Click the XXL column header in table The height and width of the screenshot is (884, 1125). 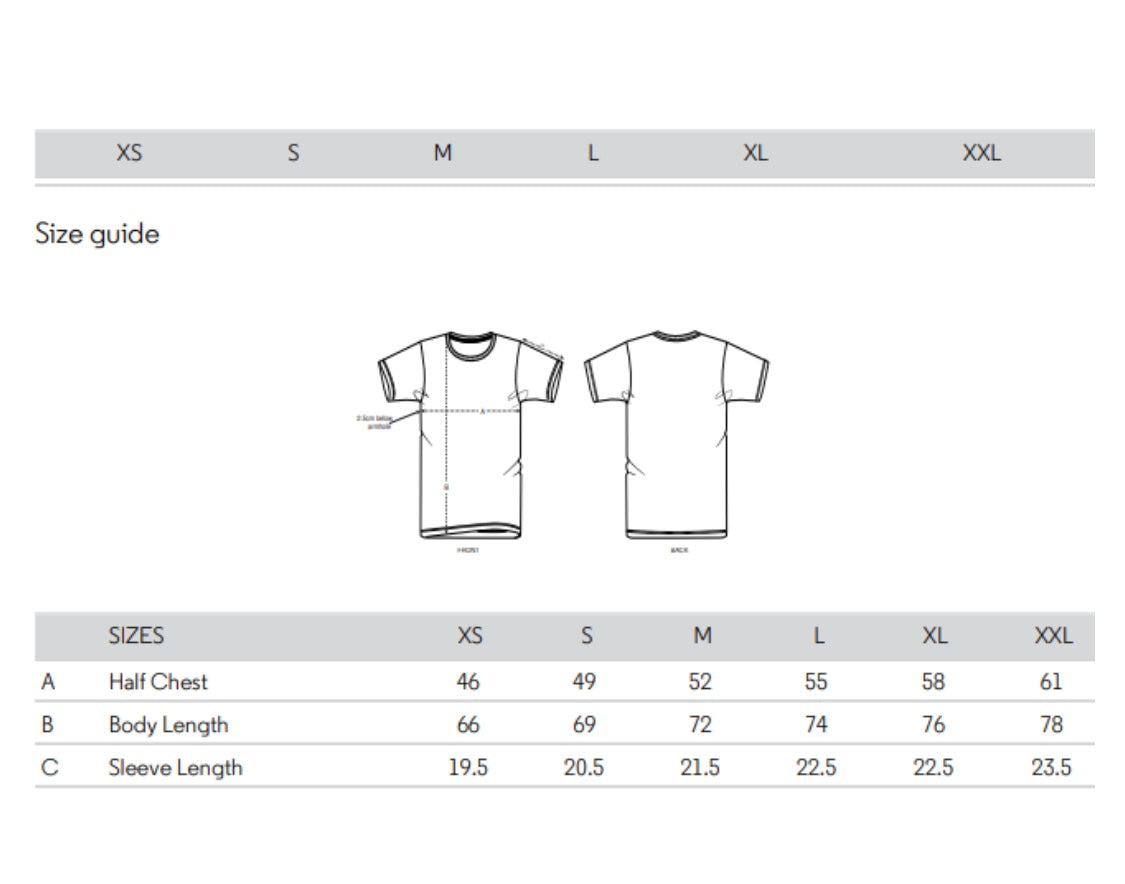(1052, 636)
